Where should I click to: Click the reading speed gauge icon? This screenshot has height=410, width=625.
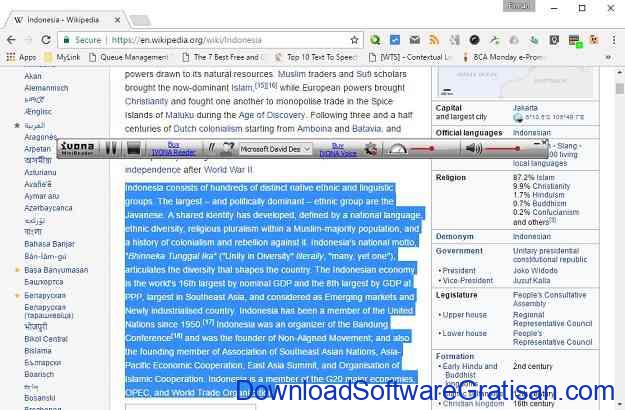[x=397, y=149]
